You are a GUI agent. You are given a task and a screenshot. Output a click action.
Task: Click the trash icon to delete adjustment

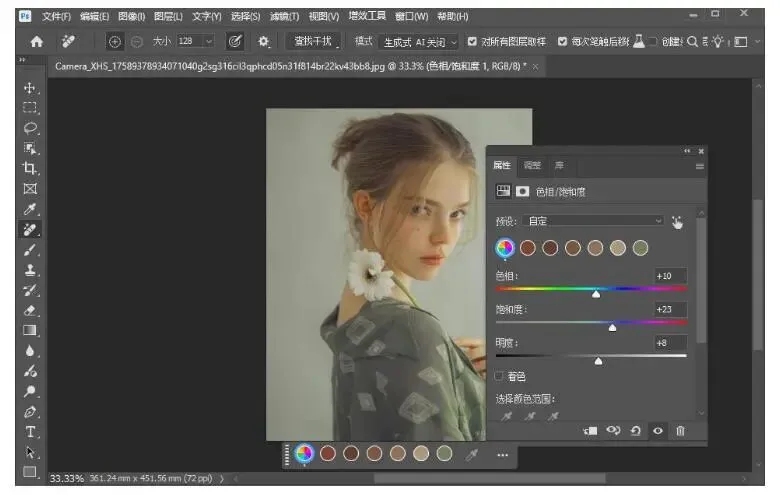[680, 430]
